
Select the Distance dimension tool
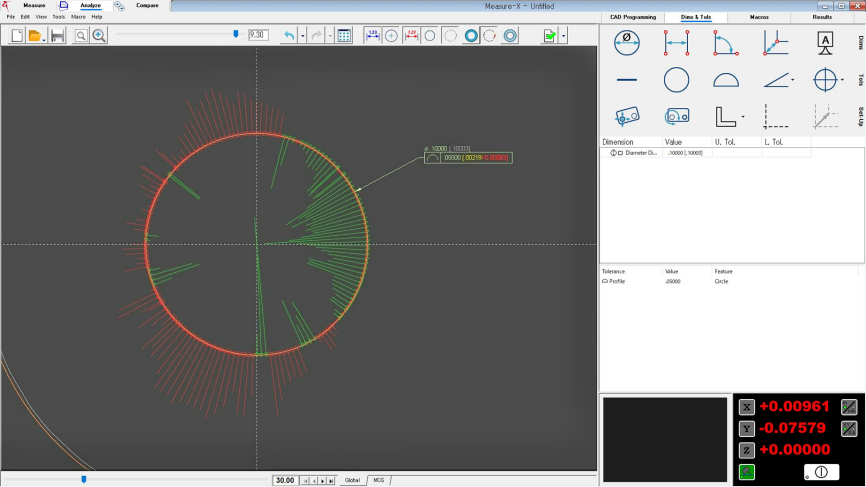677,43
